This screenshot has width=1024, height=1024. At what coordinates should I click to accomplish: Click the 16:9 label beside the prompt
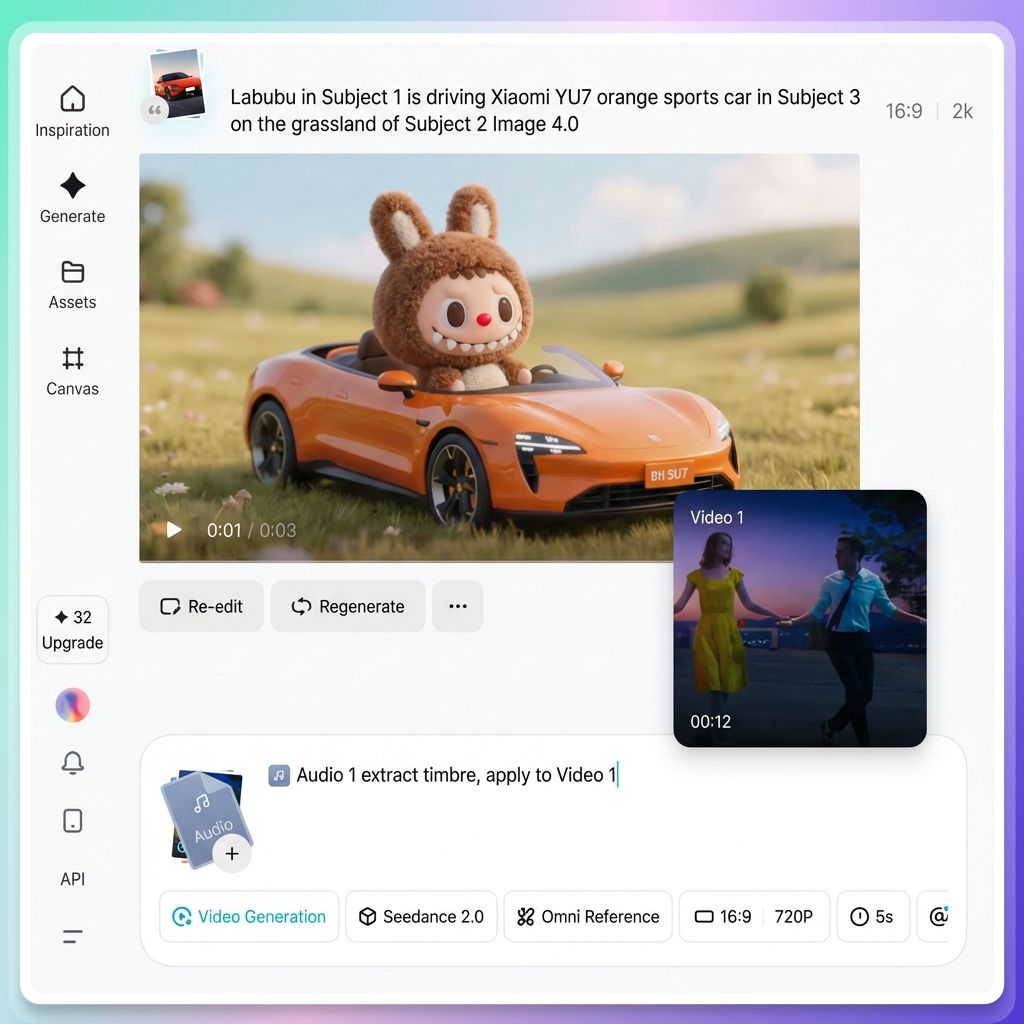pos(904,111)
